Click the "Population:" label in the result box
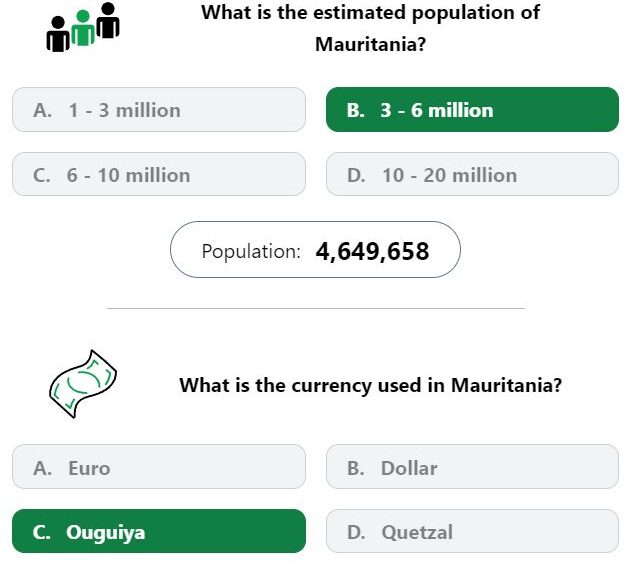The width and height of the screenshot is (635, 570). (x=251, y=251)
